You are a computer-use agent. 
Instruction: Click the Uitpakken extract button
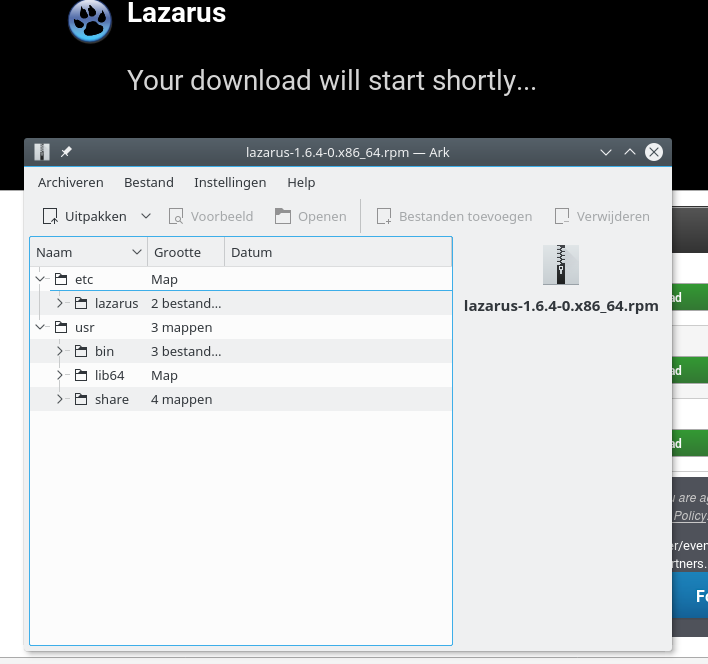tap(84, 216)
